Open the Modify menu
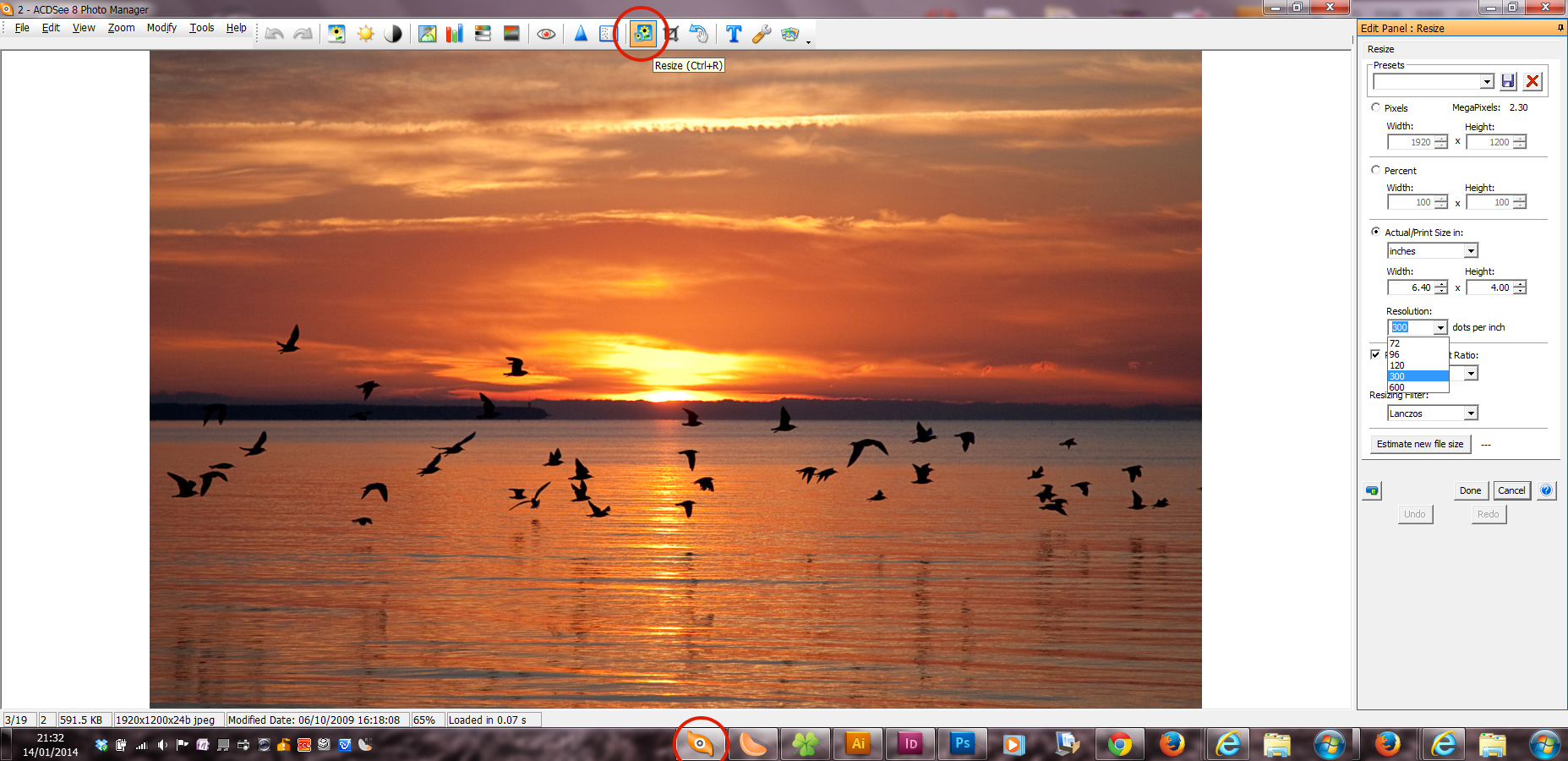Screen dimensions: 1568x761 pos(161,28)
